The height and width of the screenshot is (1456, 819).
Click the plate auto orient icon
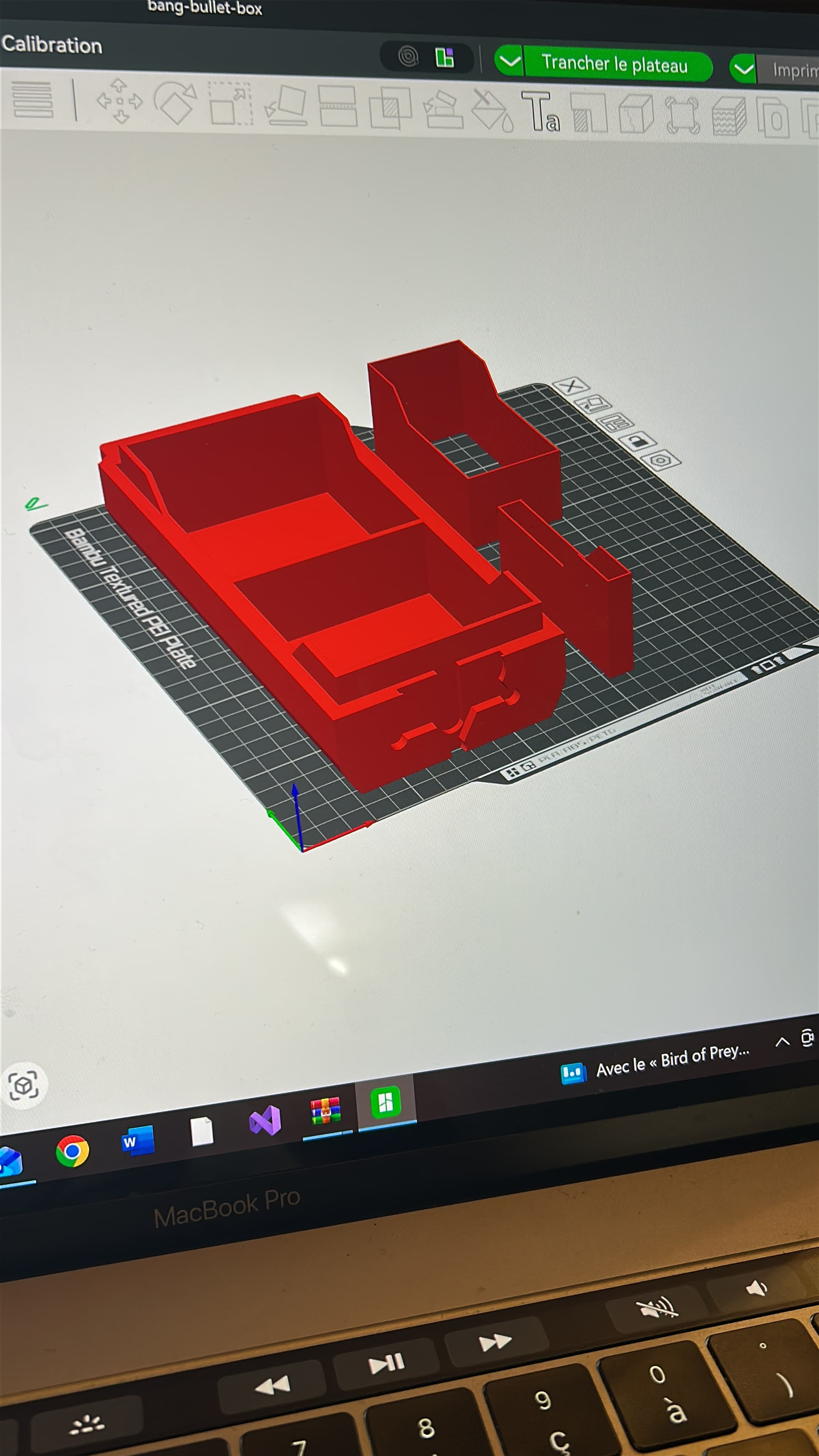pos(593,404)
